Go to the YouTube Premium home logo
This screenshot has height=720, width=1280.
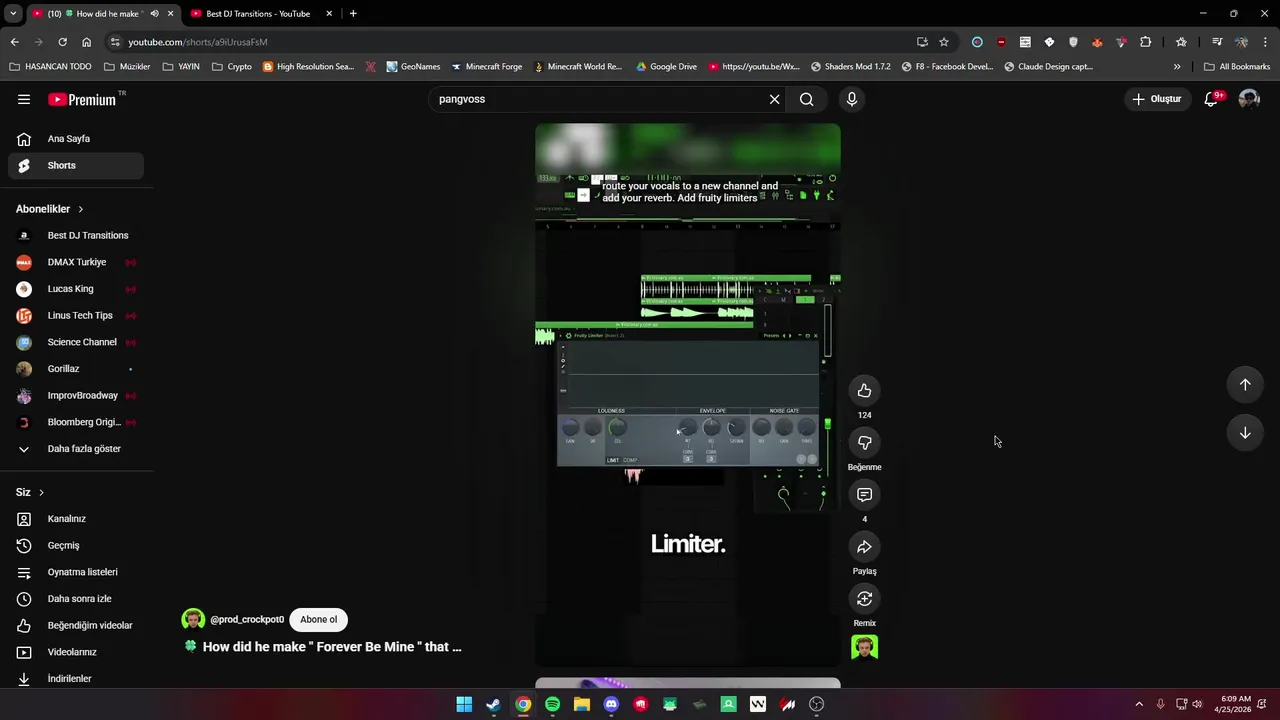(x=82, y=99)
